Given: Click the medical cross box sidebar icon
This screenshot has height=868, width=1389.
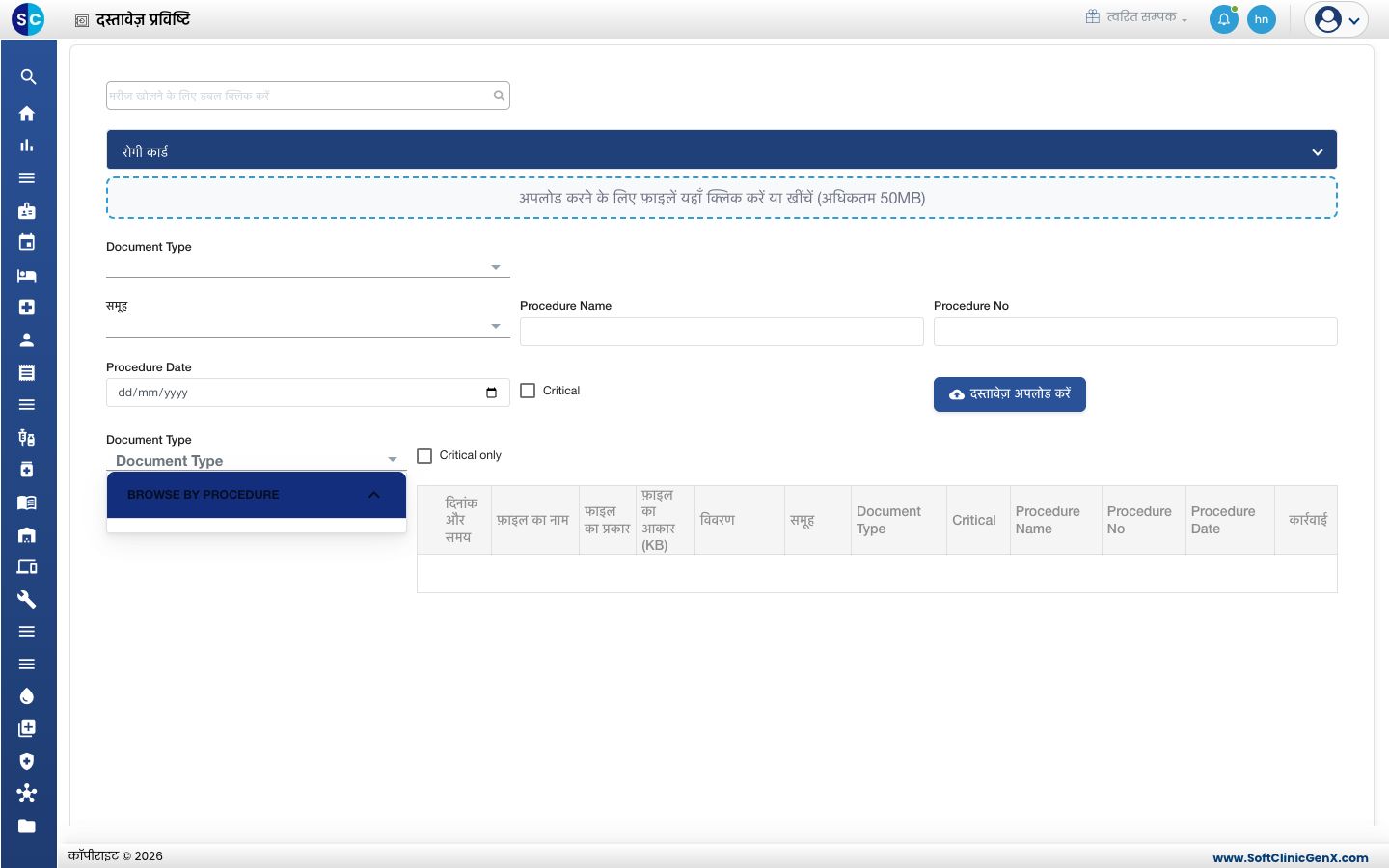Looking at the screenshot, I should point(27,308).
